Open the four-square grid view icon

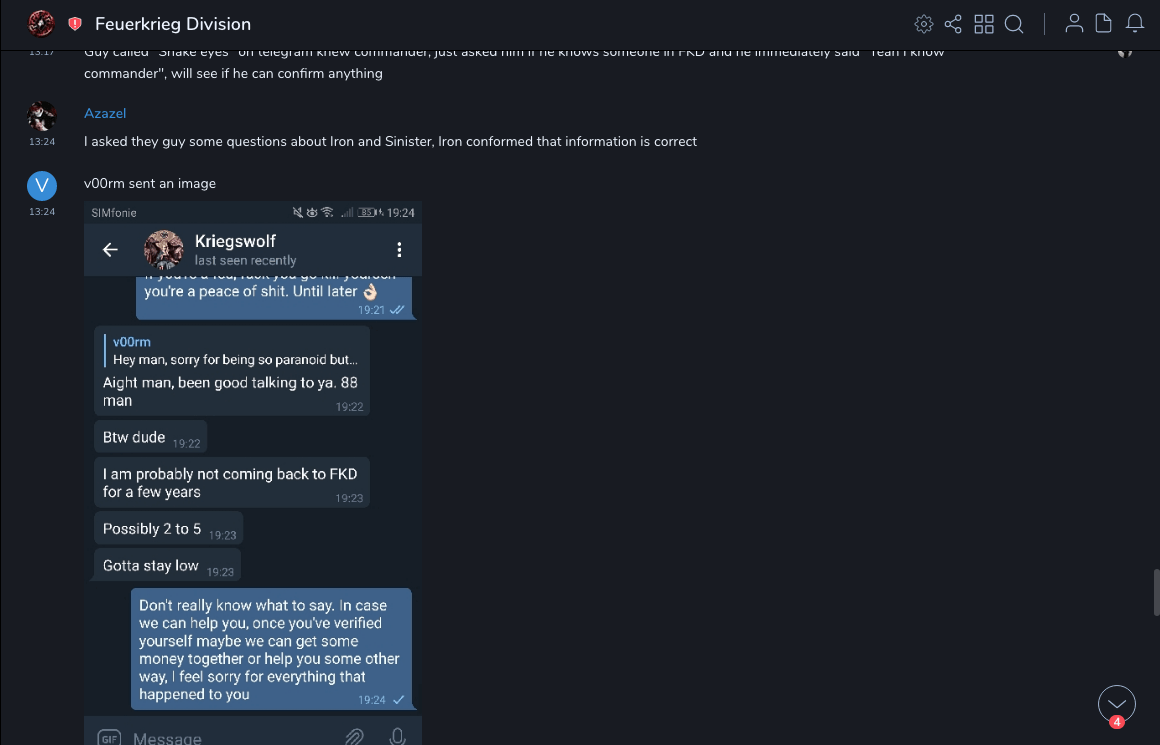984,24
